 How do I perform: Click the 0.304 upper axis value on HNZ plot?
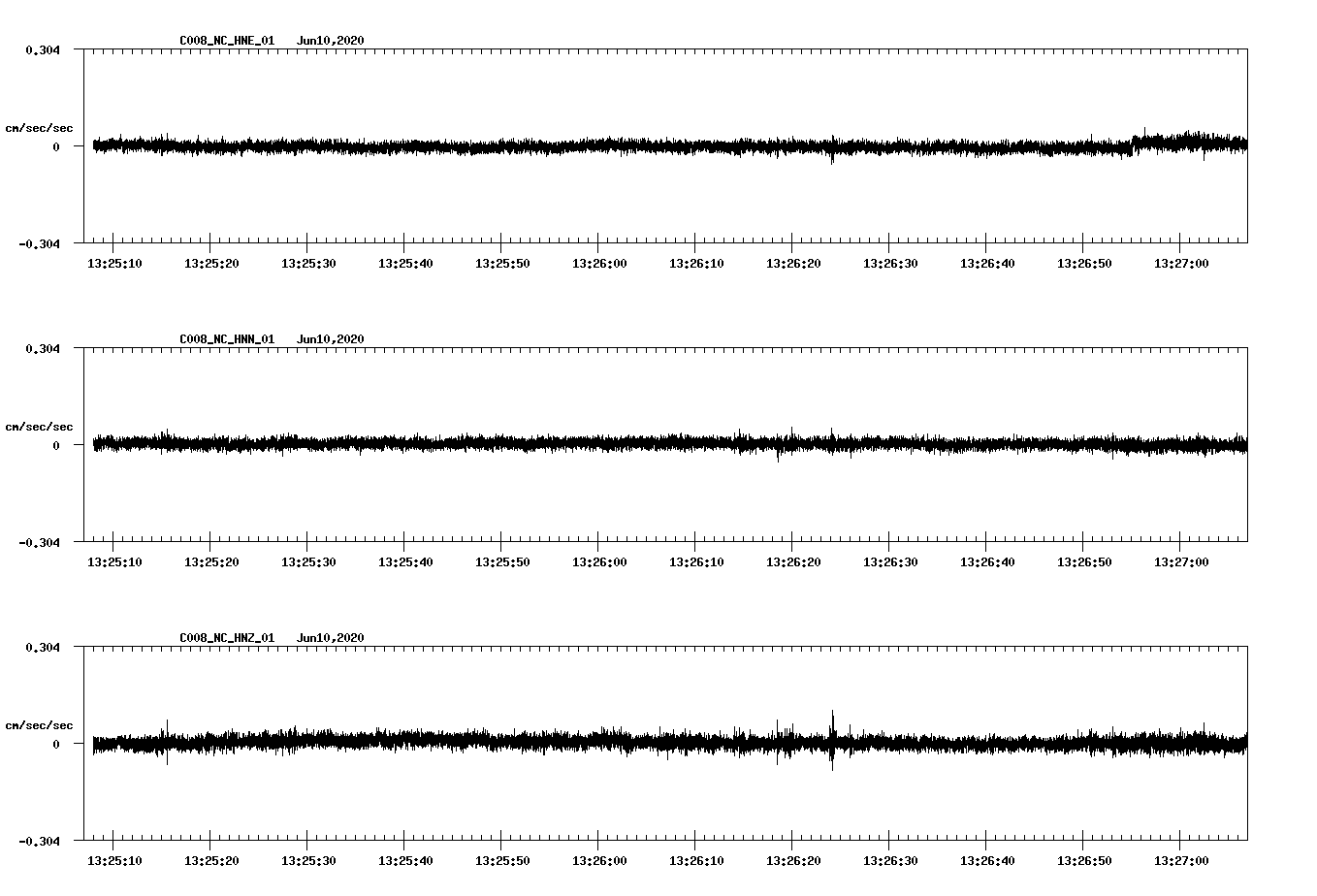pyautogui.click(x=43, y=647)
